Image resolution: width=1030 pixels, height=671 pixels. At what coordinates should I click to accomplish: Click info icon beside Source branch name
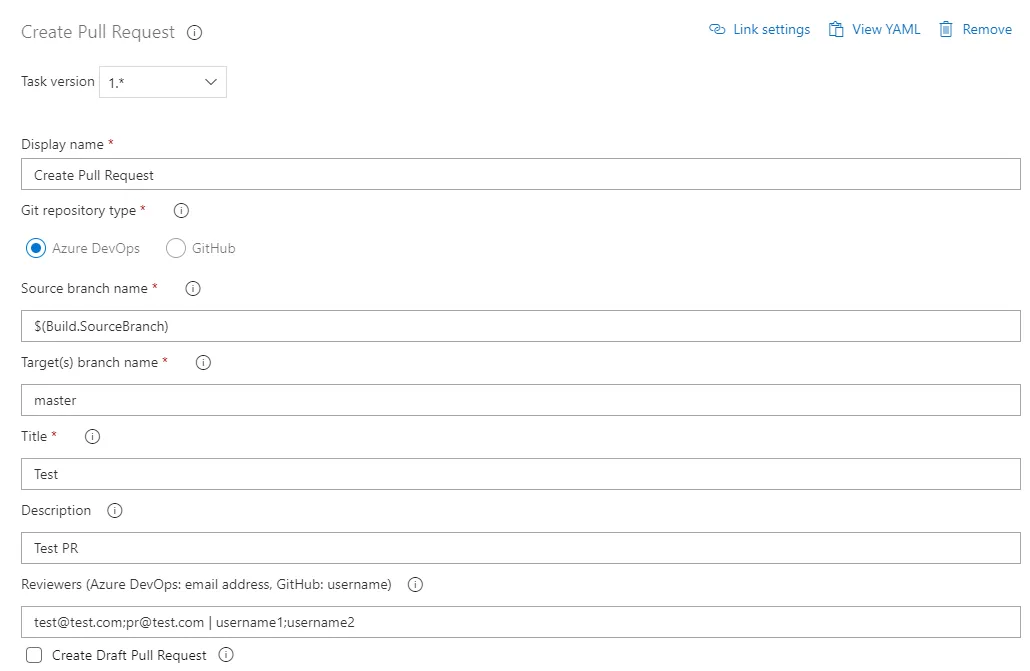click(193, 289)
